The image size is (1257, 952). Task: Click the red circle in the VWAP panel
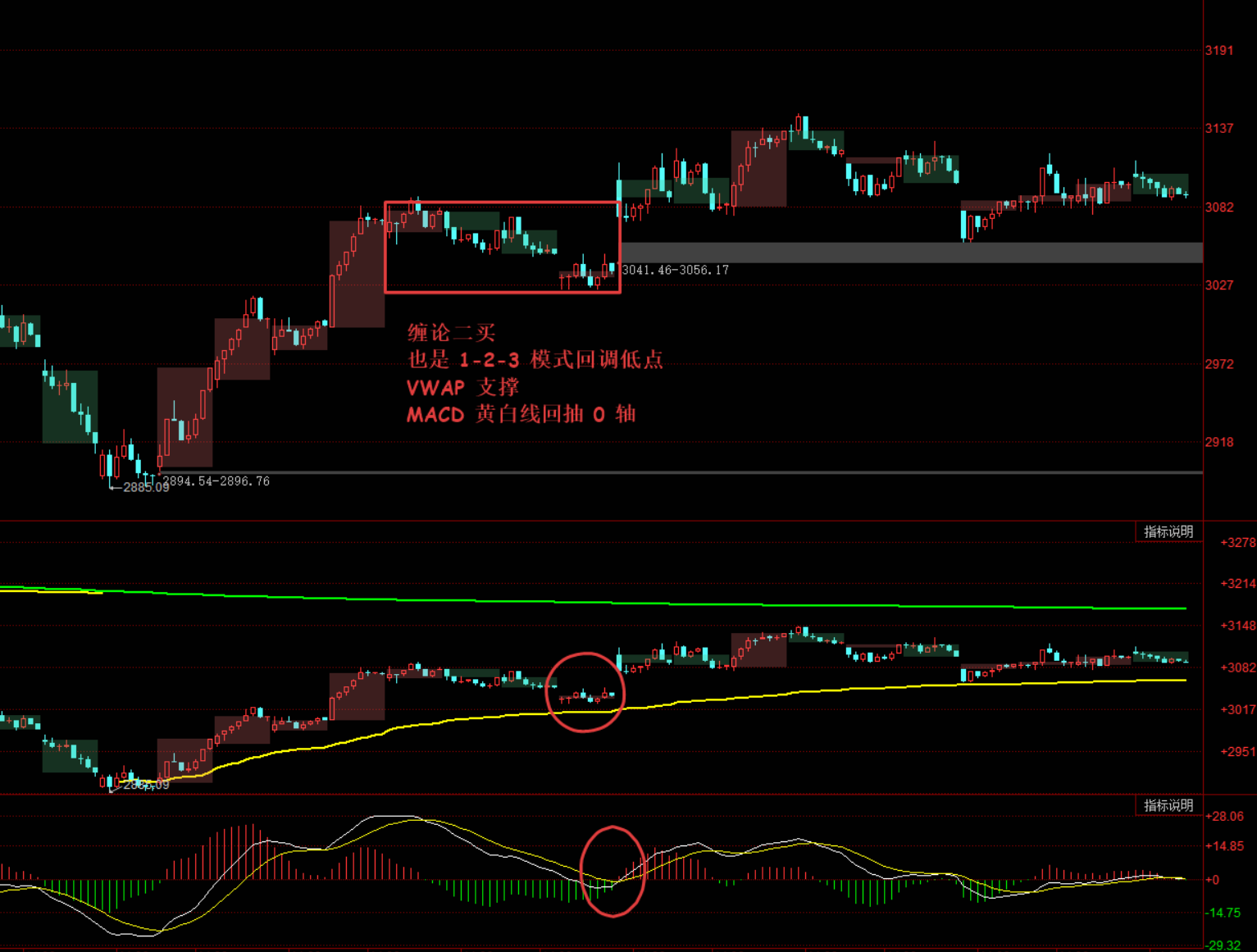pos(585,654)
